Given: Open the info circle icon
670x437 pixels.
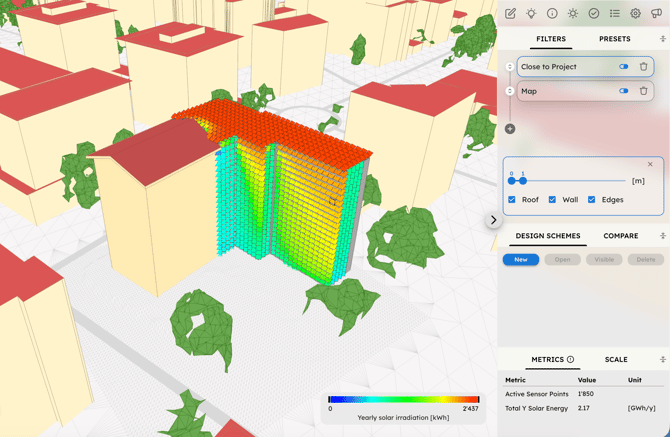Looking at the screenshot, I should click(552, 14).
